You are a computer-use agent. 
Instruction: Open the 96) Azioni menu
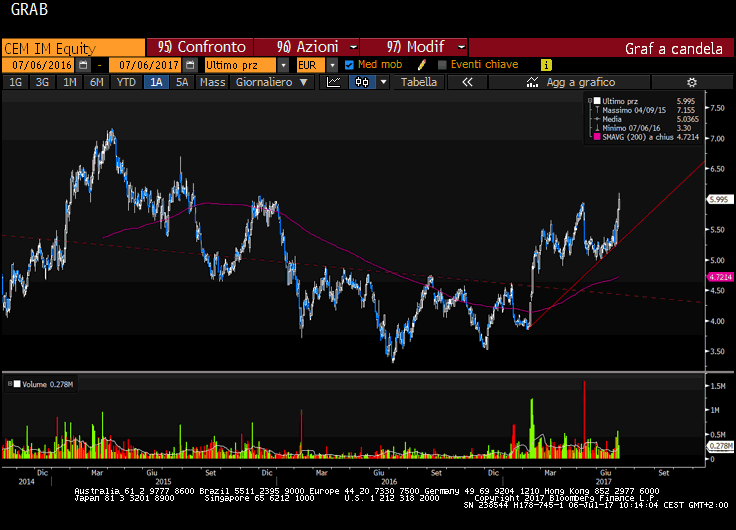[x=307, y=47]
